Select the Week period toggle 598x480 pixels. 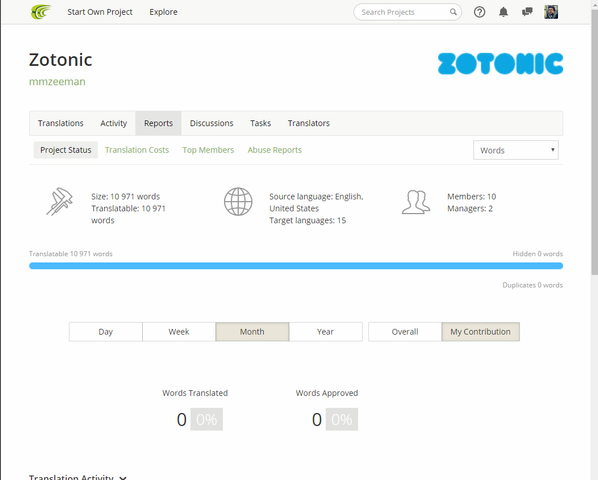point(179,332)
